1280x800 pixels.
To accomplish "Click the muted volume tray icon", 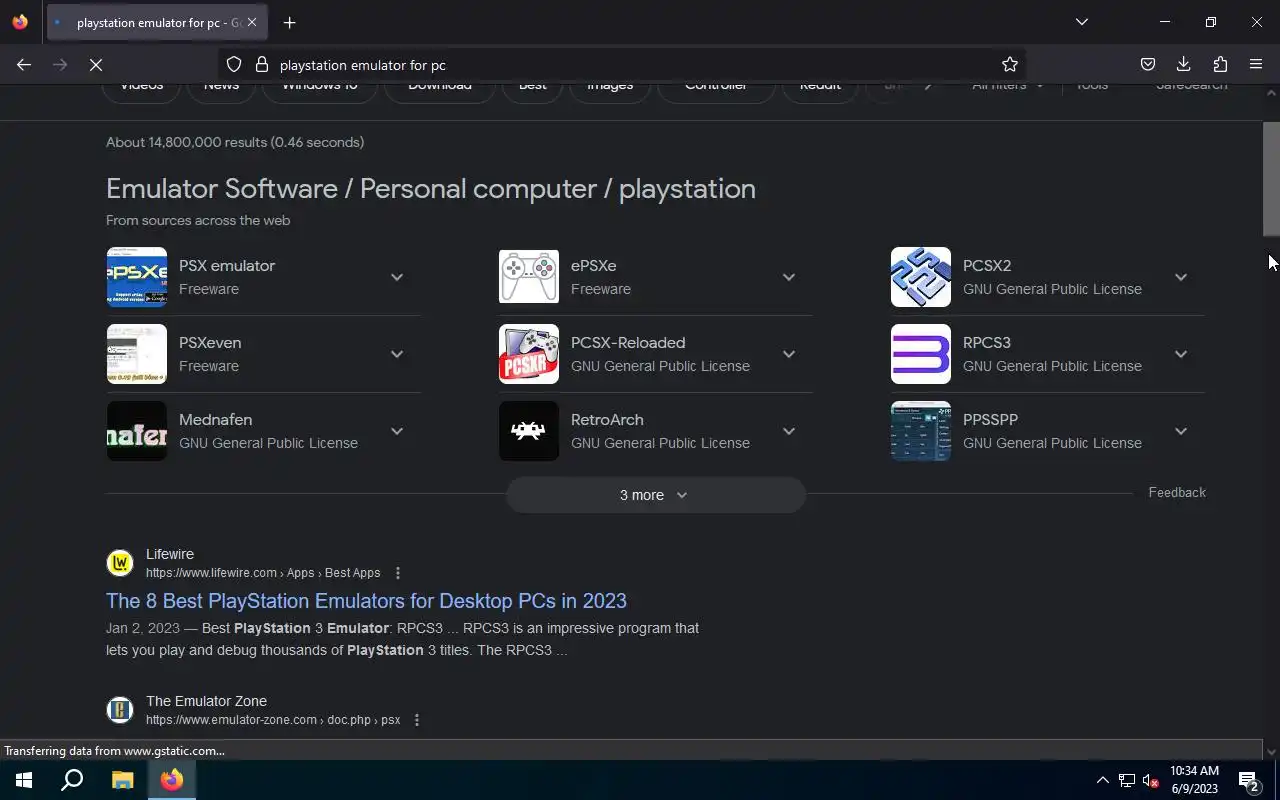I will 1151,780.
